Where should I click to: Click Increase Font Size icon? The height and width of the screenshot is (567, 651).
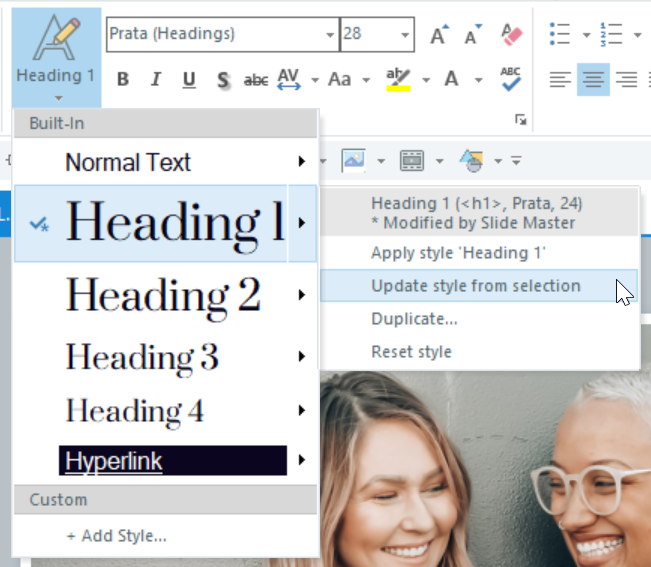point(439,34)
